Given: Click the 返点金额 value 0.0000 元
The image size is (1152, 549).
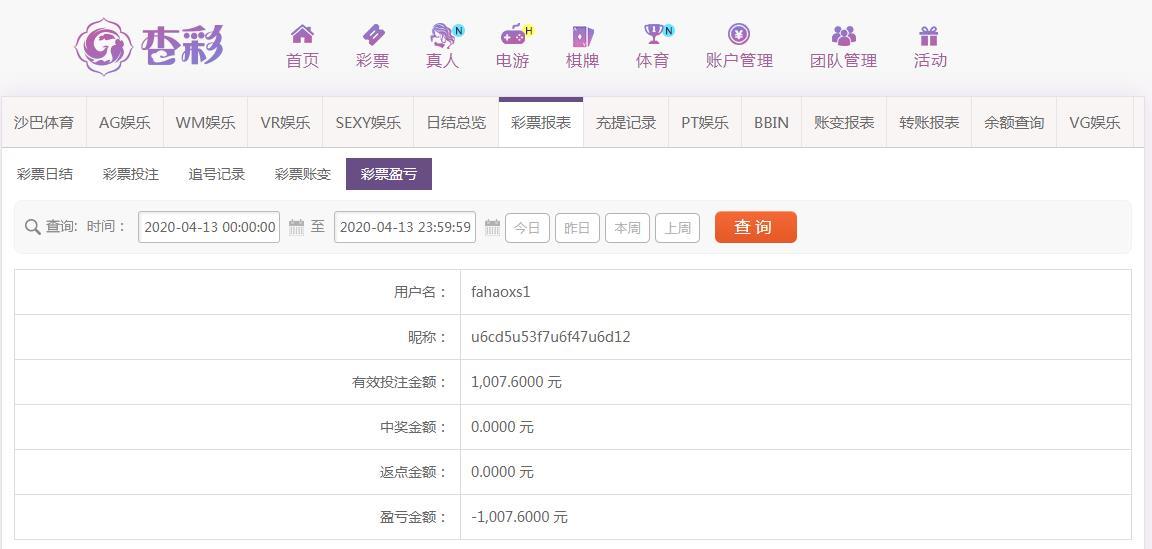Looking at the screenshot, I should tap(503, 472).
